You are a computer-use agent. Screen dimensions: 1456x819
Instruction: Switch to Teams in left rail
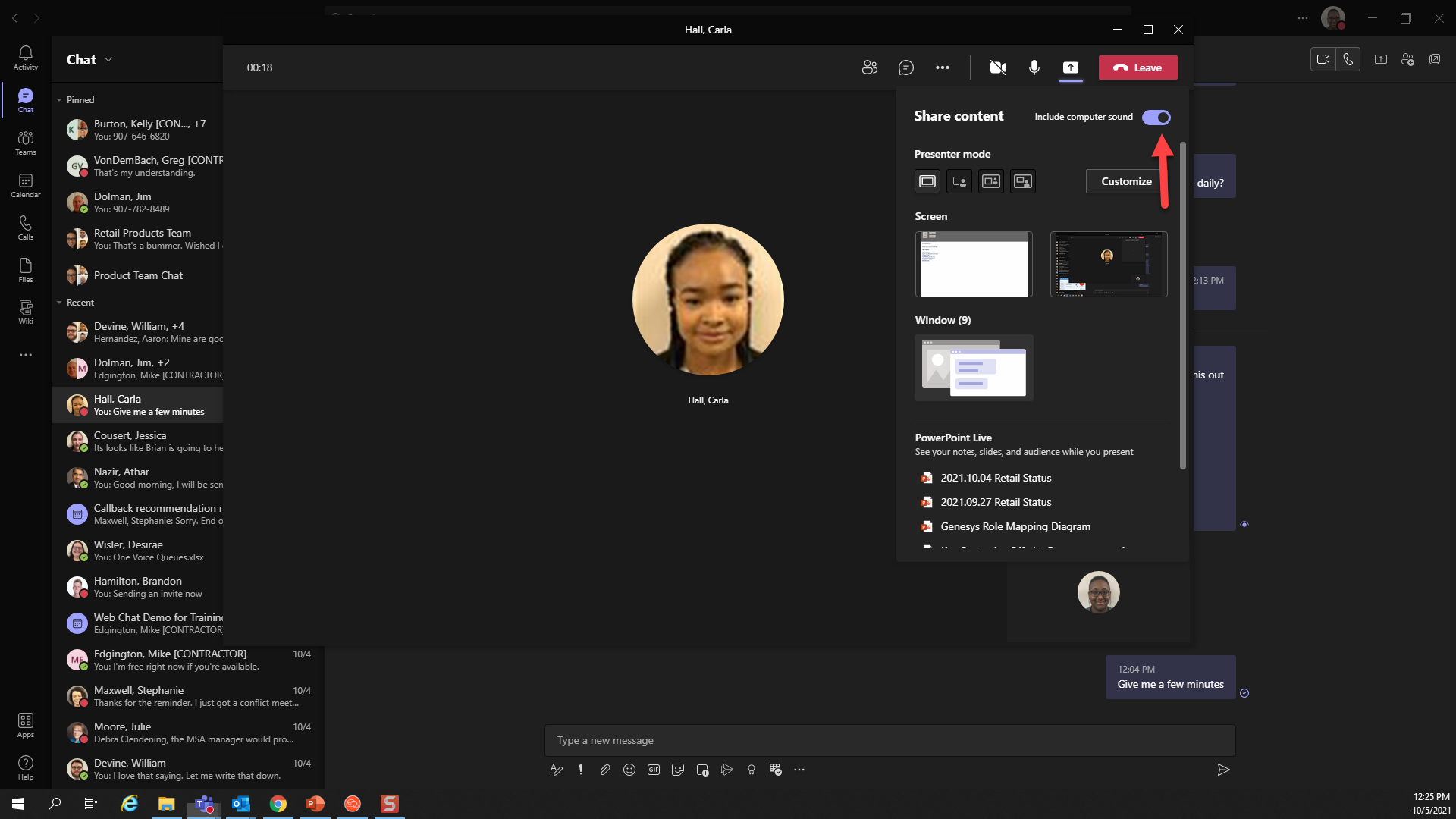coord(25,143)
